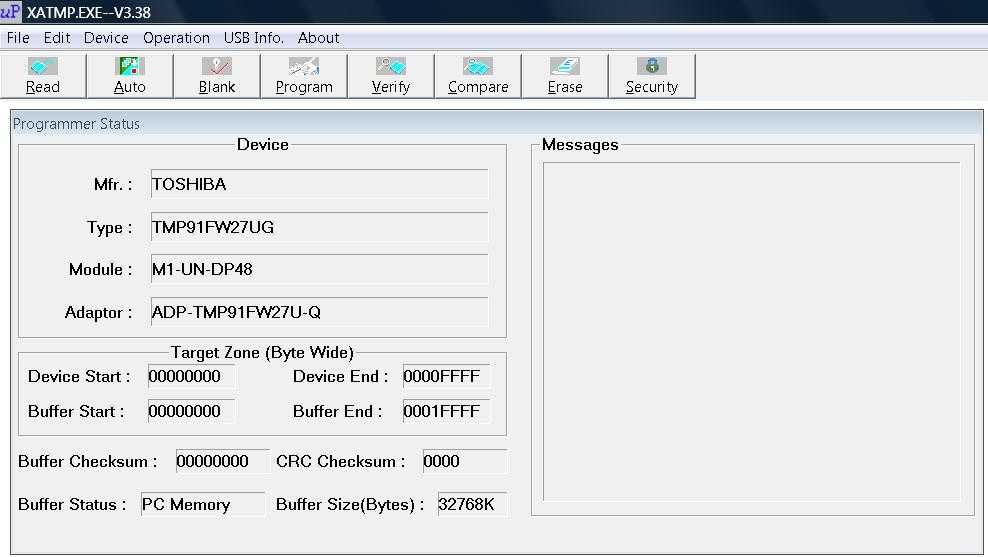Click the Buffer Status field PC Memory
Screen dimensions: 988x557
pos(203,504)
